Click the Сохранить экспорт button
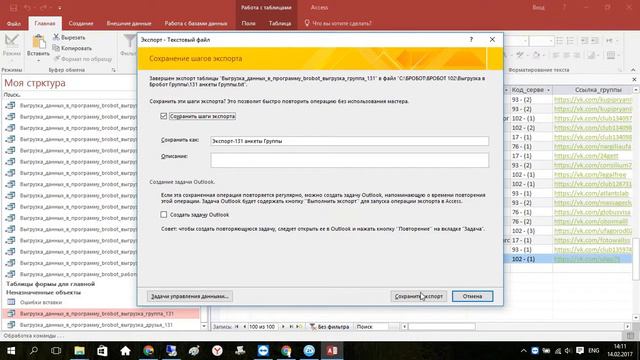 pyautogui.click(x=418, y=296)
